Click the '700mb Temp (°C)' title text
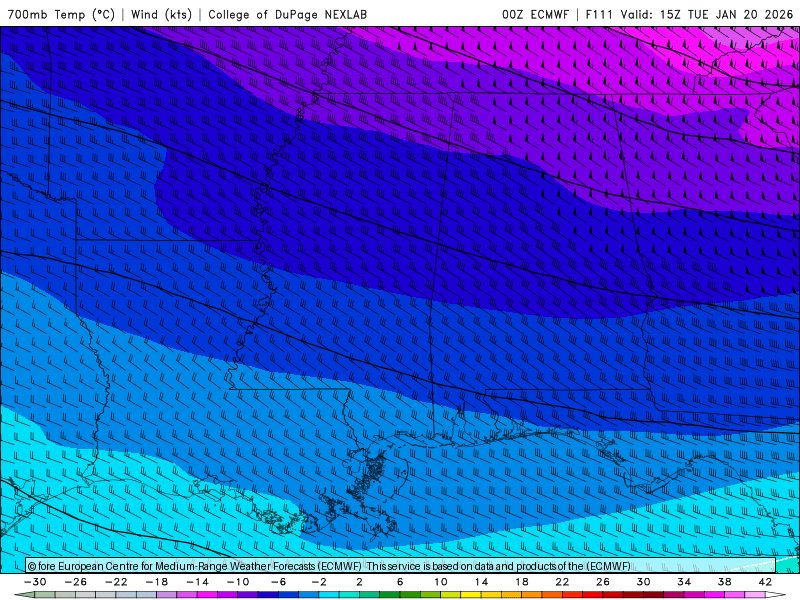 coord(61,14)
